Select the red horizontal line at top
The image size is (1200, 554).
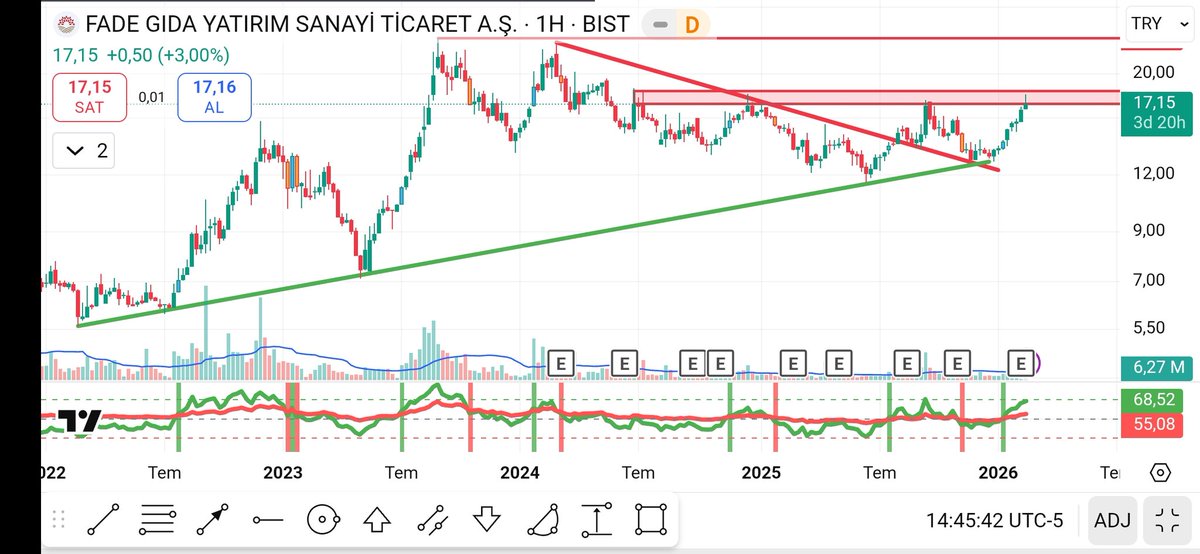[x=778, y=38]
